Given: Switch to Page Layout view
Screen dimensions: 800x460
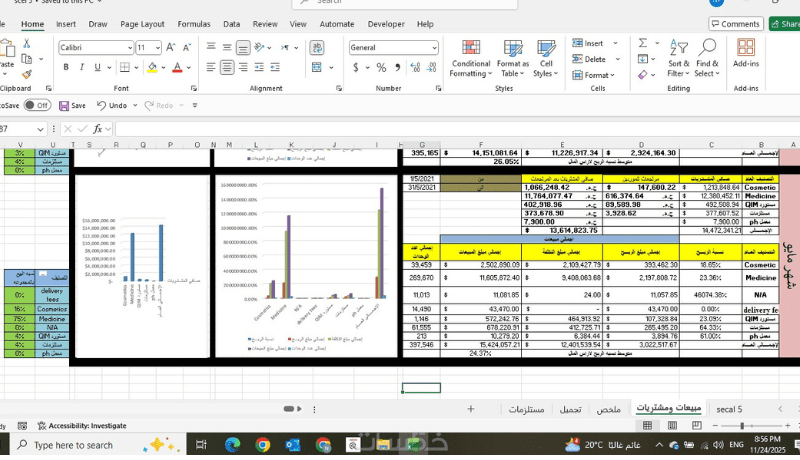Looking at the screenshot, I should pyautogui.click(x=672, y=425).
